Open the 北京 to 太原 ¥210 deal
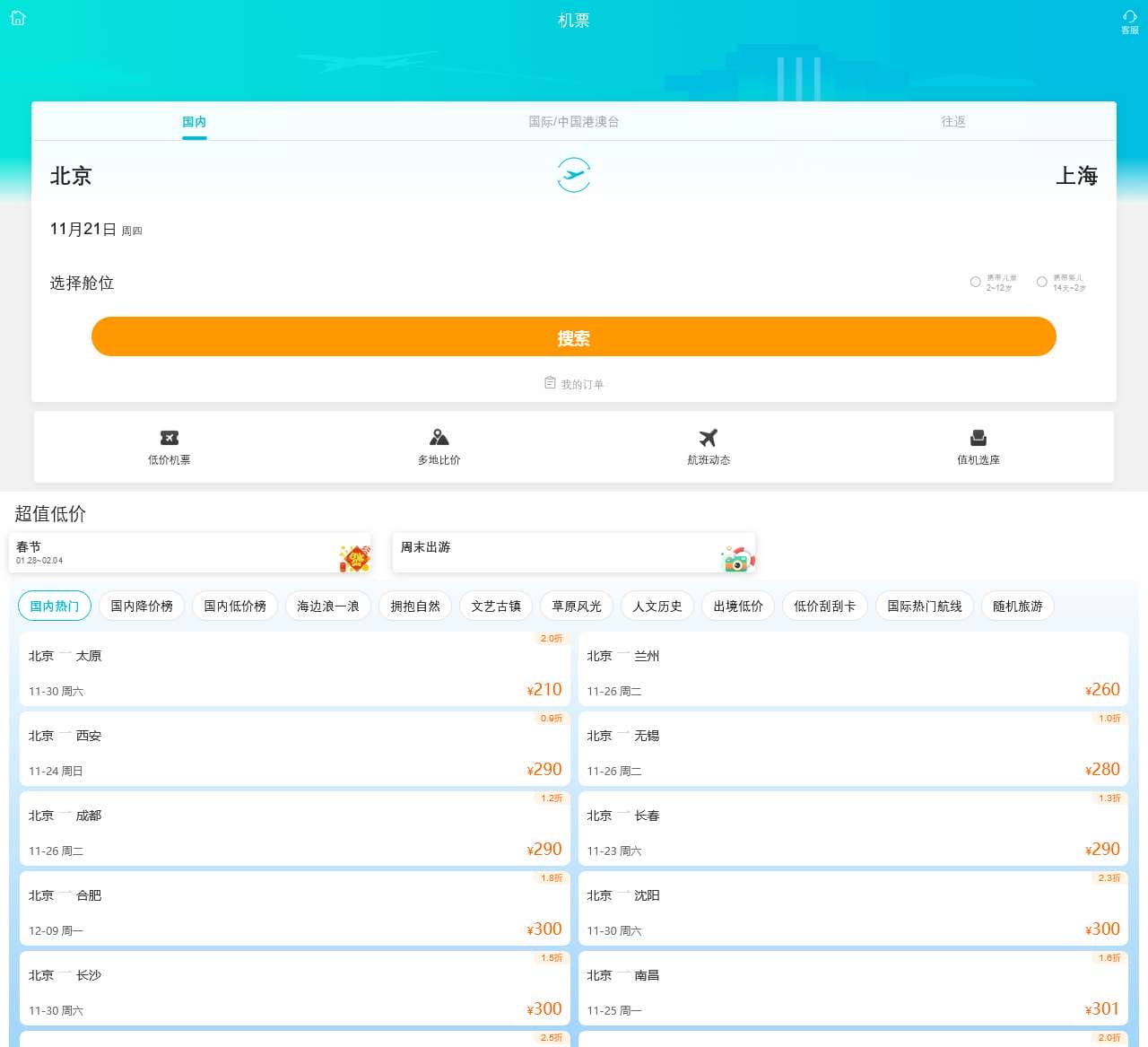The width and height of the screenshot is (1148, 1047). (x=294, y=671)
